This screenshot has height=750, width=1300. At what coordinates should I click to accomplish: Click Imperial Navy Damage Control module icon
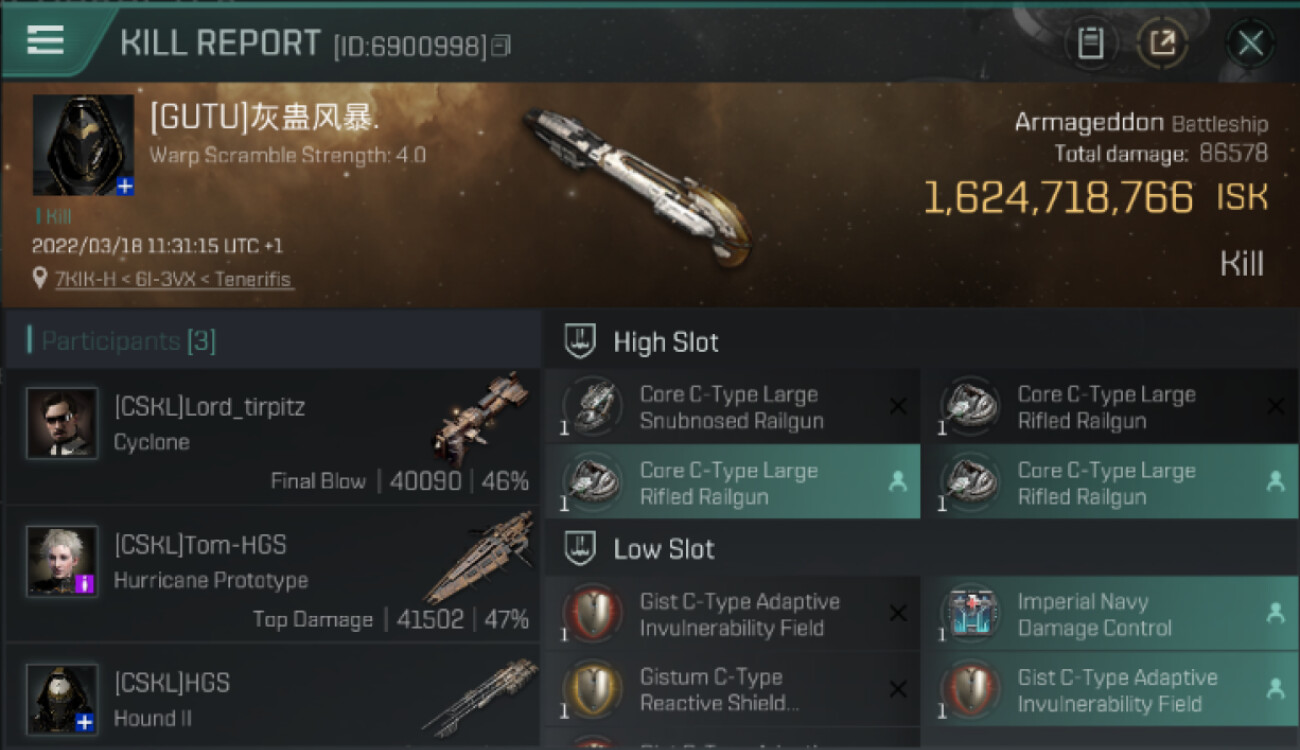click(x=970, y=614)
